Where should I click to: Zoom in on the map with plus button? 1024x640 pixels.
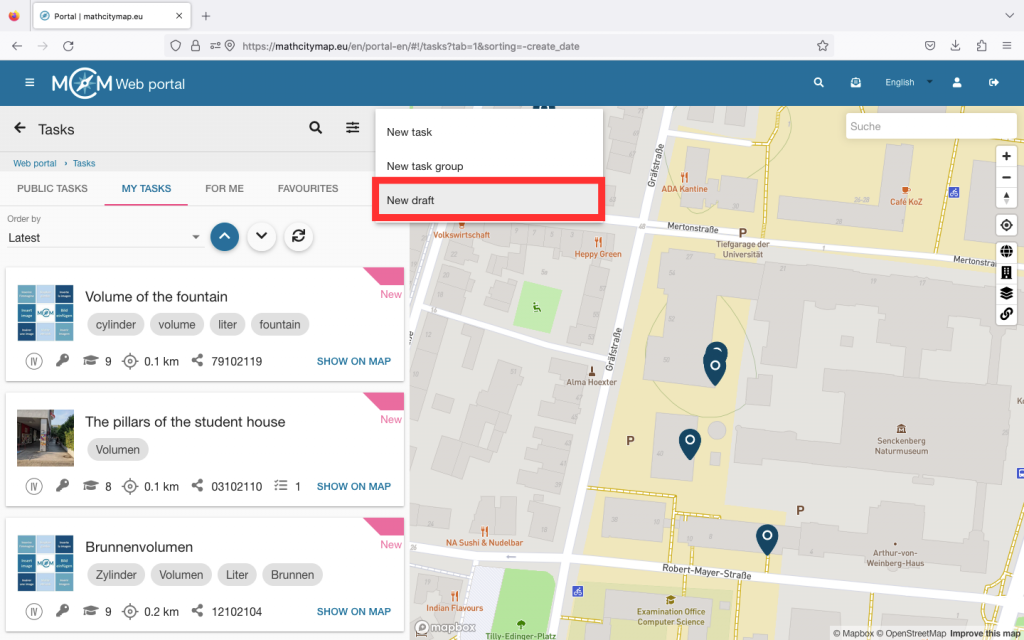(x=1006, y=156)
